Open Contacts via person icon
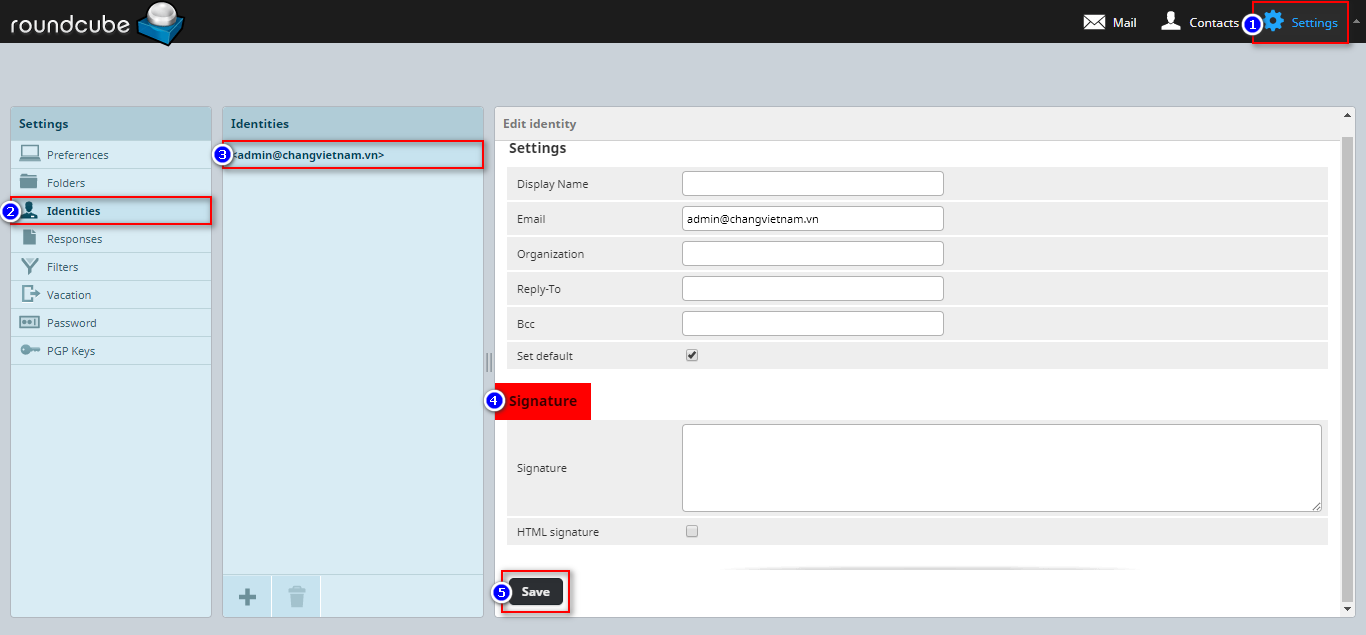 pos(1171,21)
